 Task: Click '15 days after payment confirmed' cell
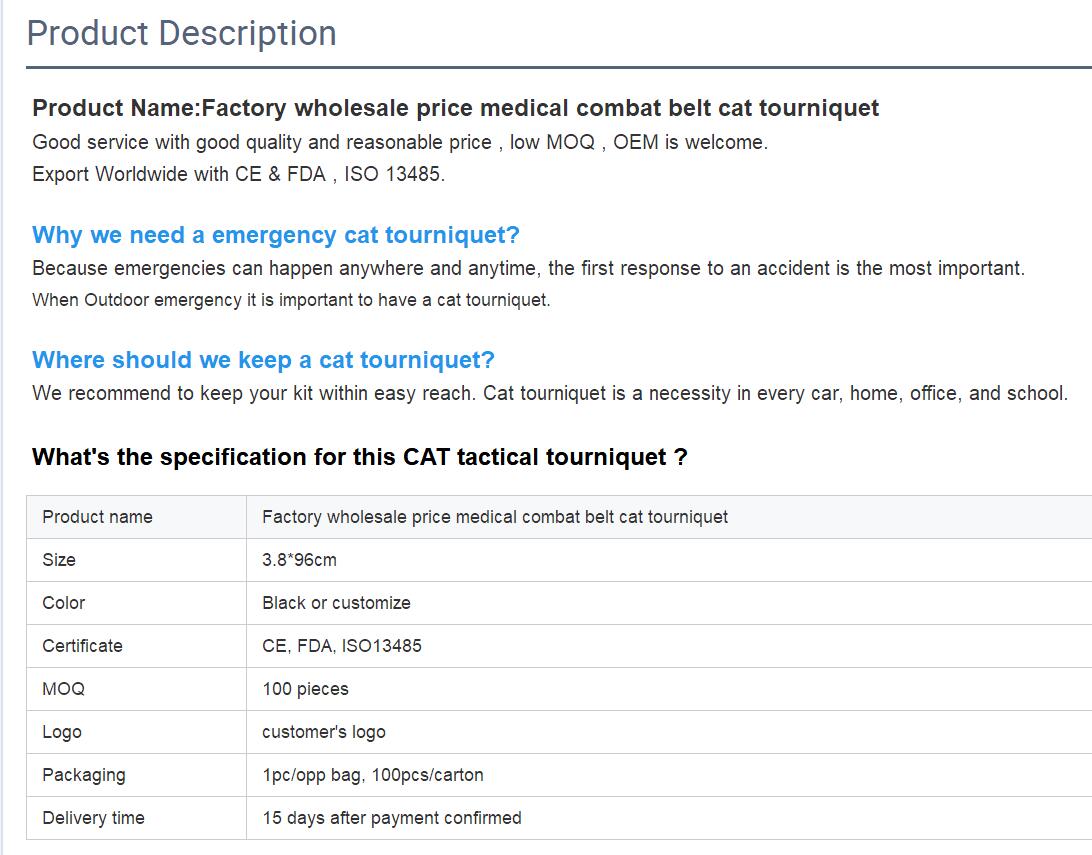click(391, 818)
